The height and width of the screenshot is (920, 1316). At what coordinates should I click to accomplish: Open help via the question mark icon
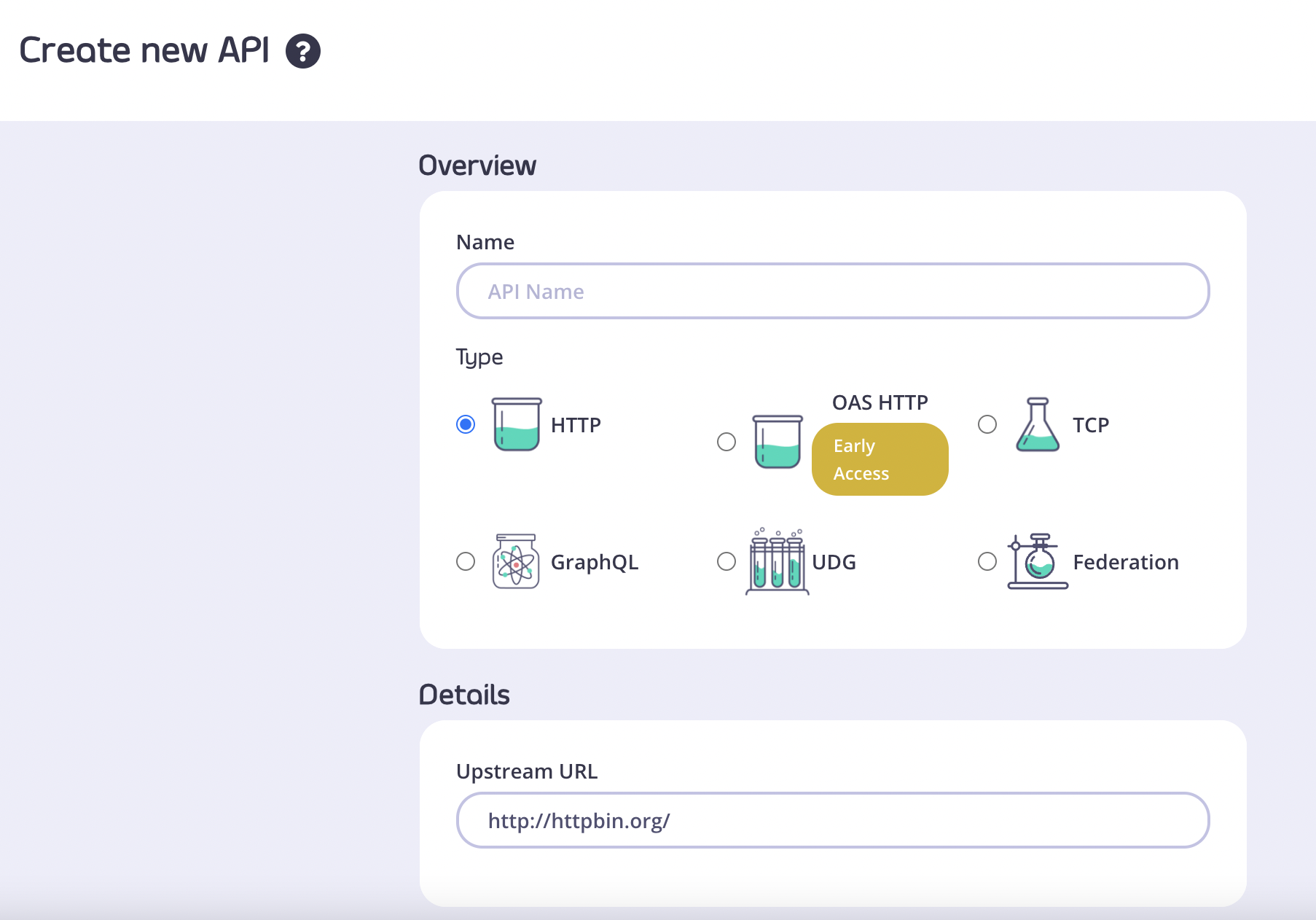pyautogui.click(x=304, y=50)
